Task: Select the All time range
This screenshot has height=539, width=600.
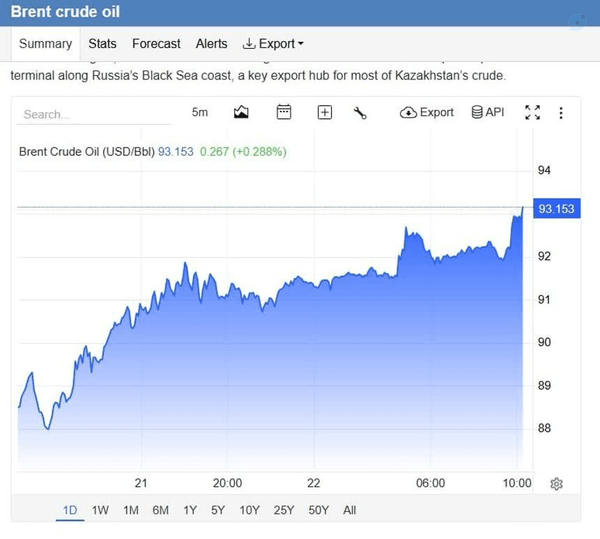Action: (x=349, y=510)
